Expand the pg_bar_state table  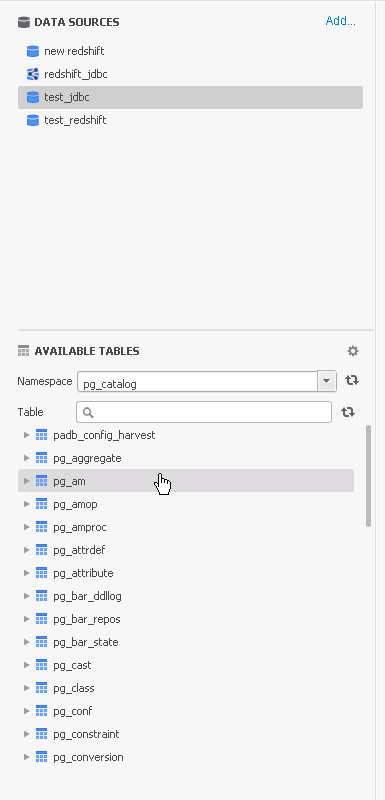[27, 642]
